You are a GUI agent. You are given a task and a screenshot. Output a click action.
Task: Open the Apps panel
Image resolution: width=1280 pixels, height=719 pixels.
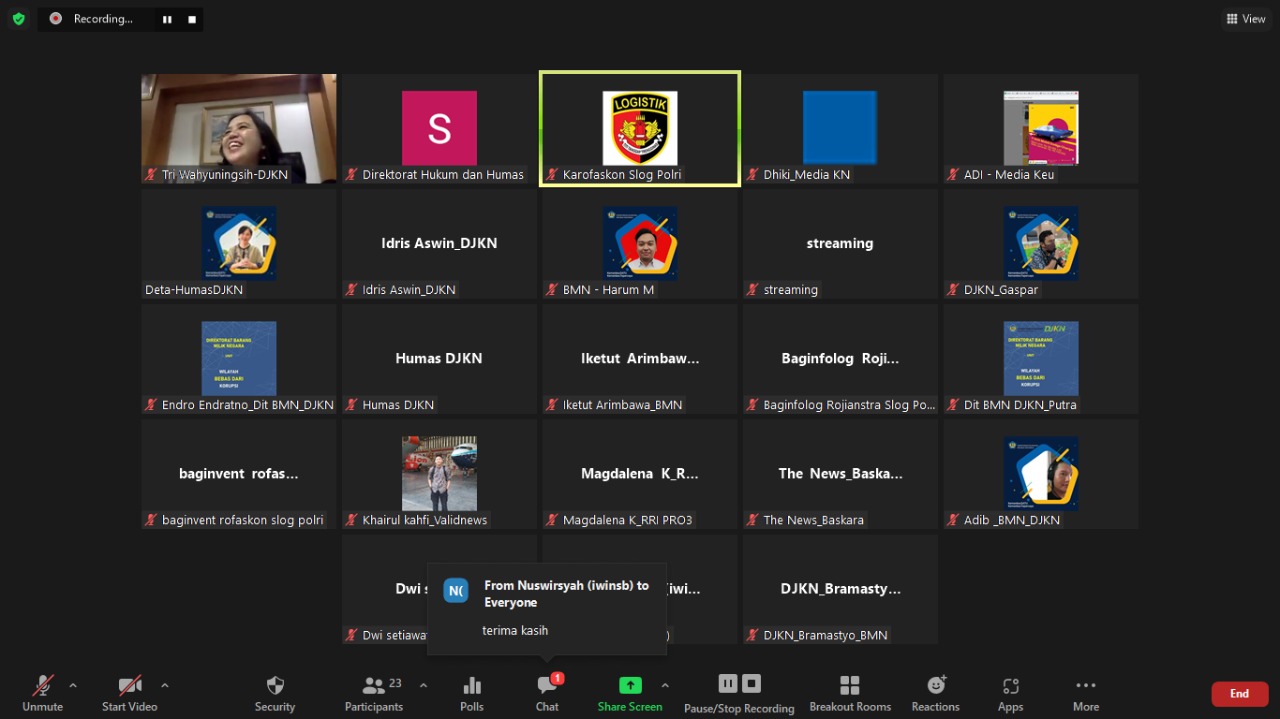coord(1010,692)
